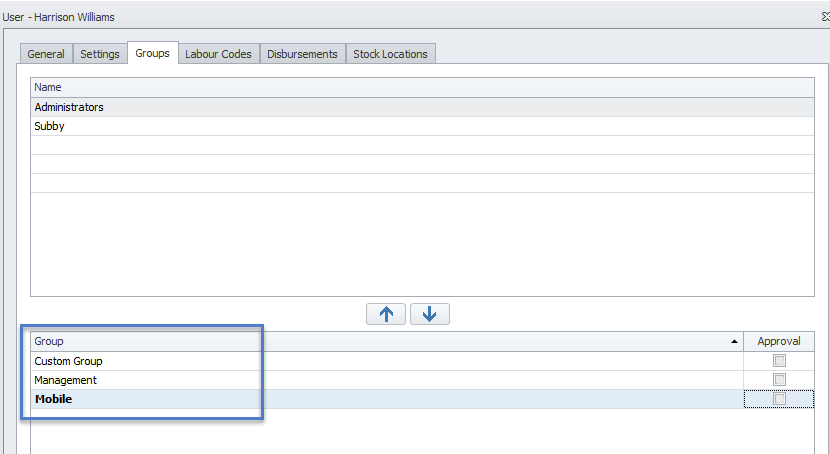Click the up arrow to move group up
The image size is (830, 454).
(x=387, y=314)
